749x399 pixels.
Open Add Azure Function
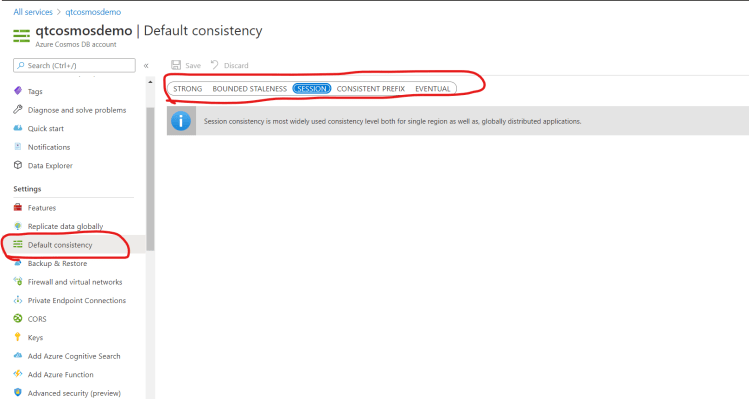point(61,375)
